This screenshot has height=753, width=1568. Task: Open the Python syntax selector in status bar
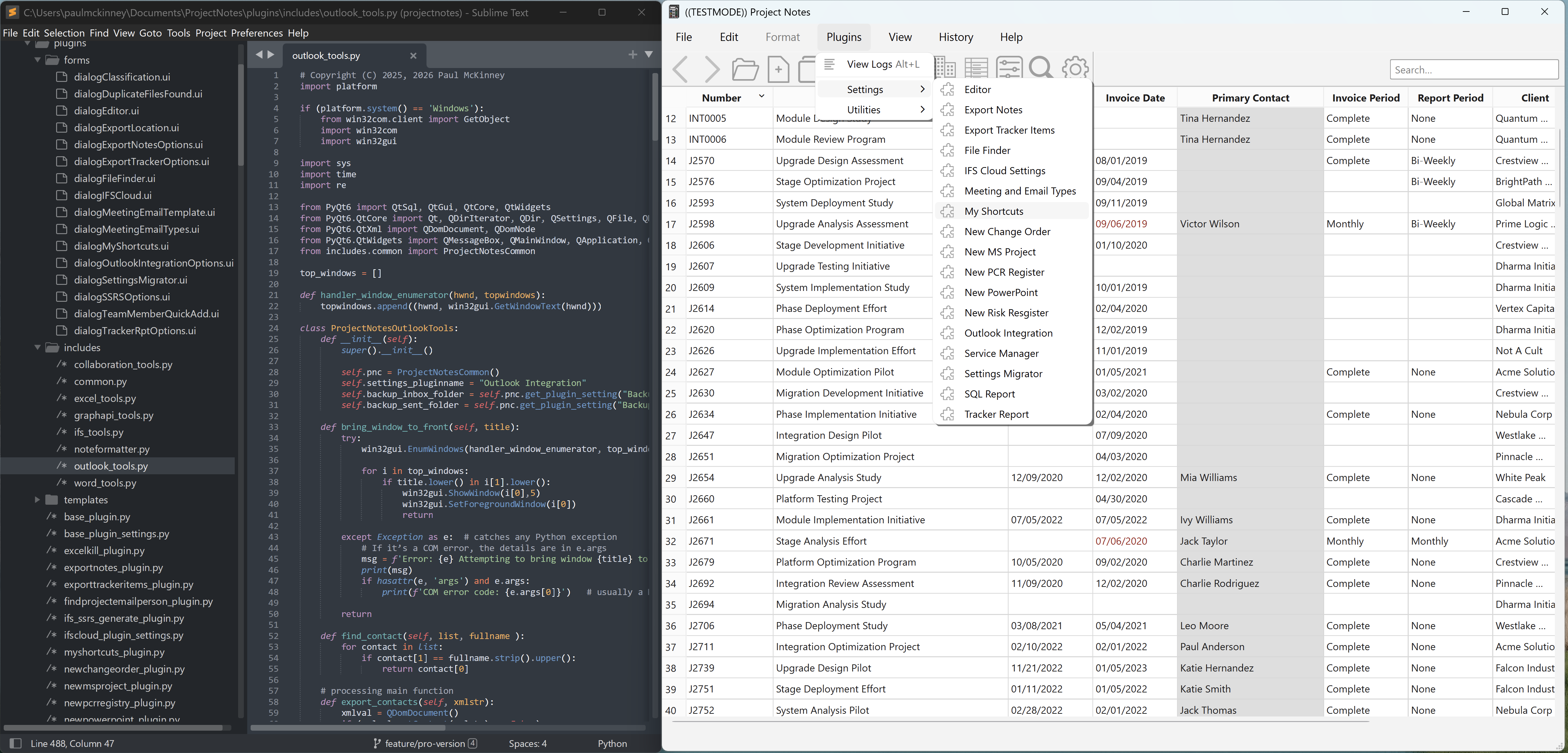[x=612, y=743]
